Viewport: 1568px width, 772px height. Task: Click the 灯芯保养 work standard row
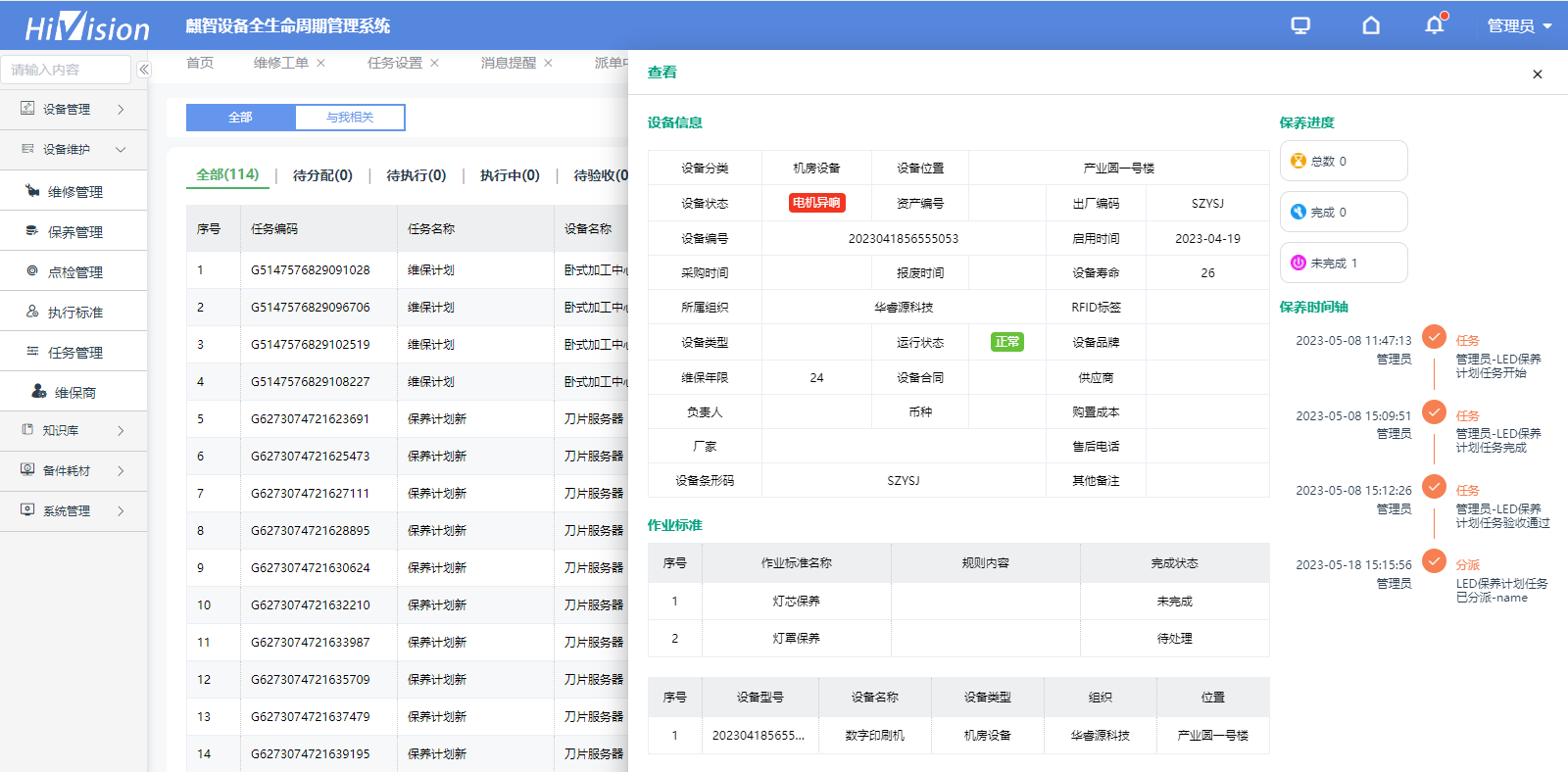[958, 602]
